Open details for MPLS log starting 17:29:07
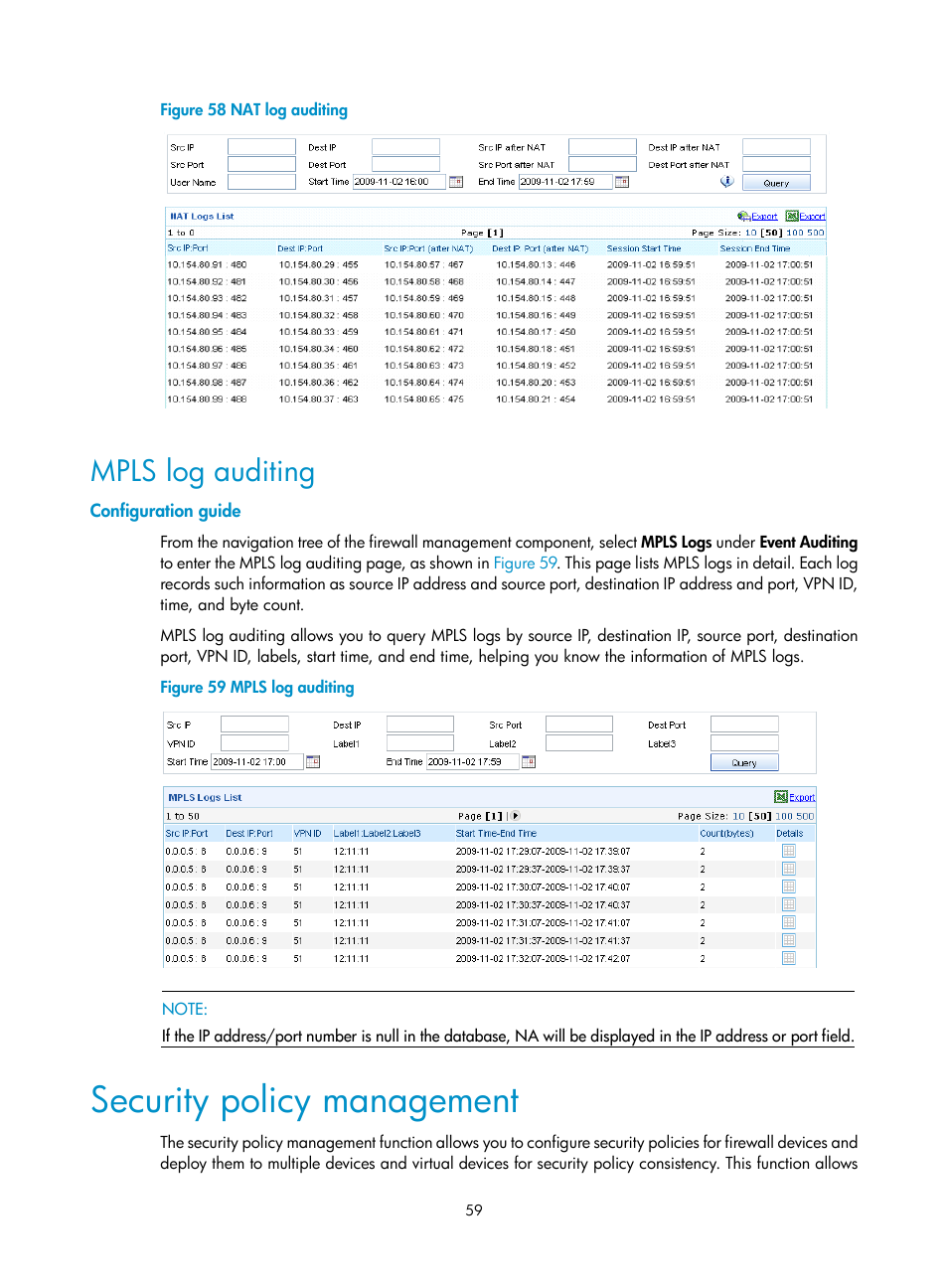The width and height of the screenshot is (948, 1288). tap(789, 851)
